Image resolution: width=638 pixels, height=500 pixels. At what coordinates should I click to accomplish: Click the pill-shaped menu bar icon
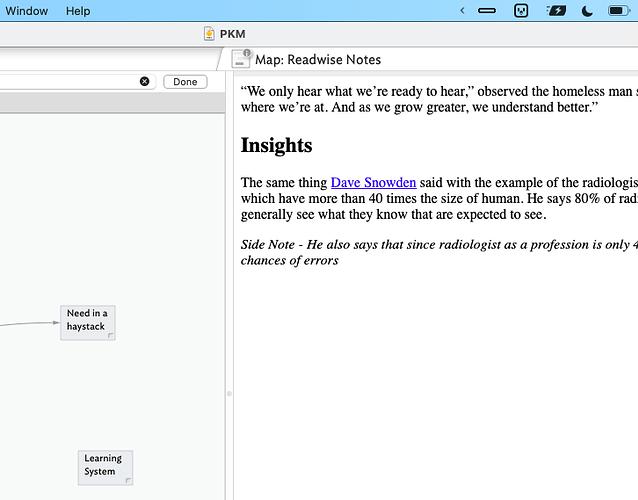pos(487,11)
